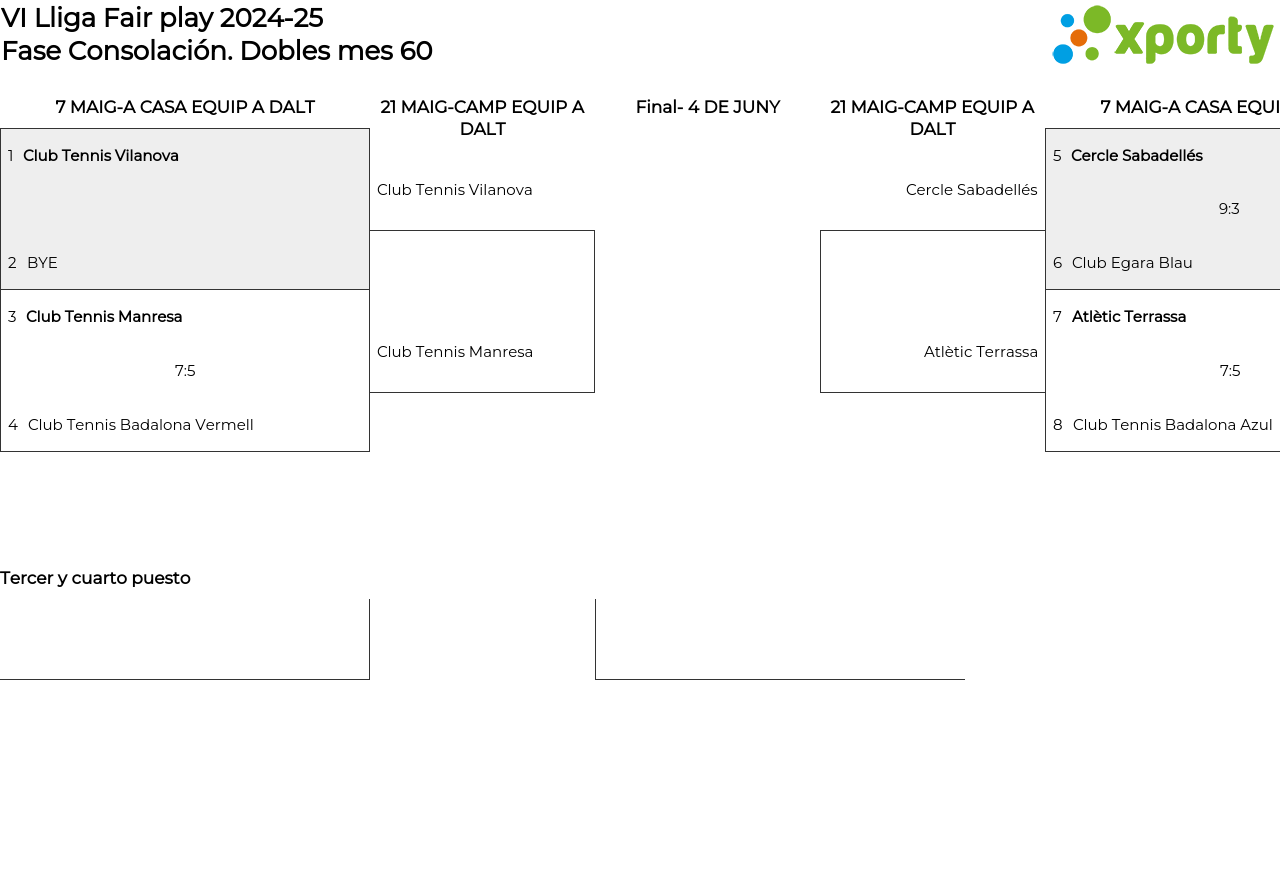Click the BYE entry at seed 2
The width and height of the screenshot is (1280, 877).
click(x=42, y=263)
